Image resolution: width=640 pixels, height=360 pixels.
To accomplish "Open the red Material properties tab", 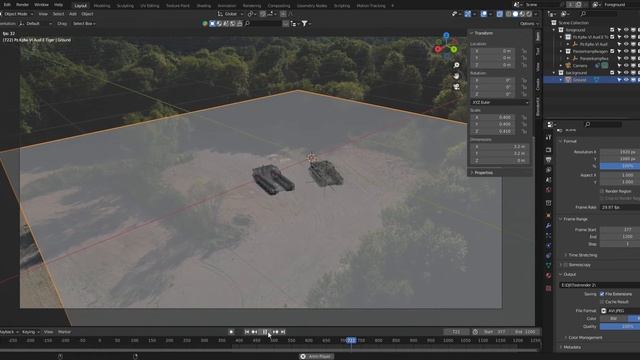I will (x=548, y=276).
